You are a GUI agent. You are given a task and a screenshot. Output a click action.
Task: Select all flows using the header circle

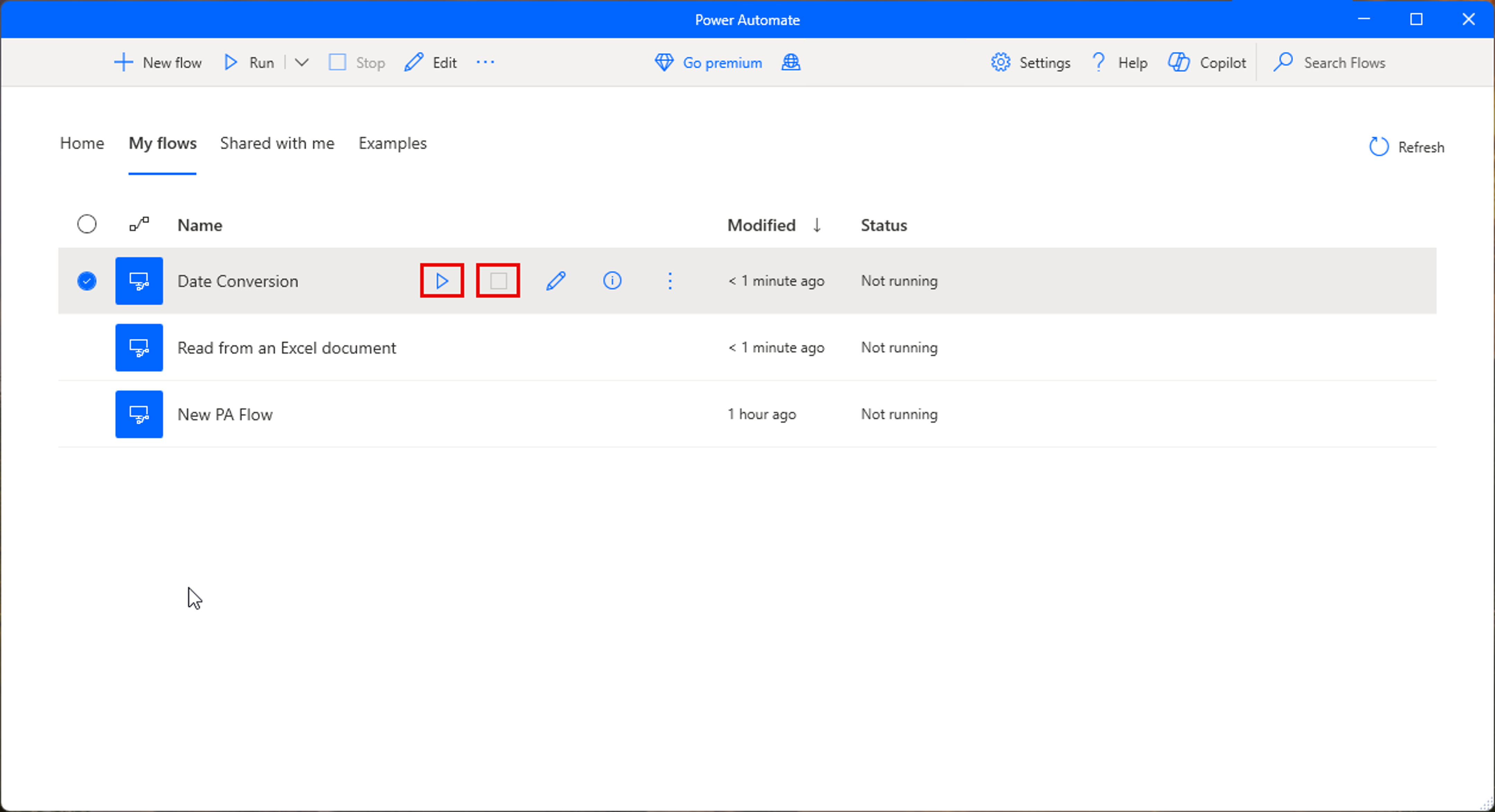click(x=86, y=224)
